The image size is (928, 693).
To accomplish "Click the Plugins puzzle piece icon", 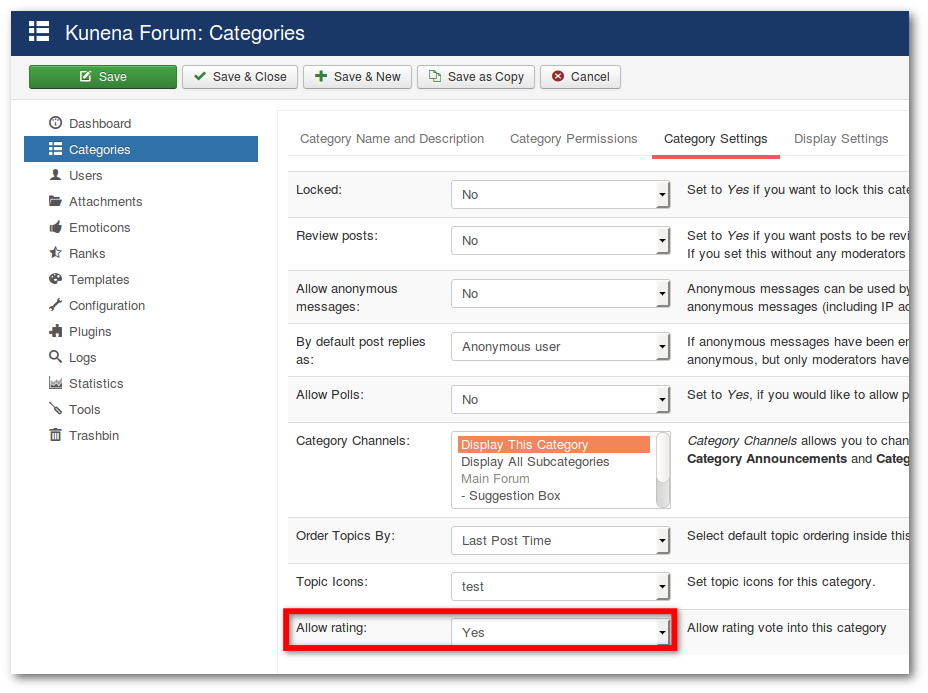I will (x=55, y=331).
